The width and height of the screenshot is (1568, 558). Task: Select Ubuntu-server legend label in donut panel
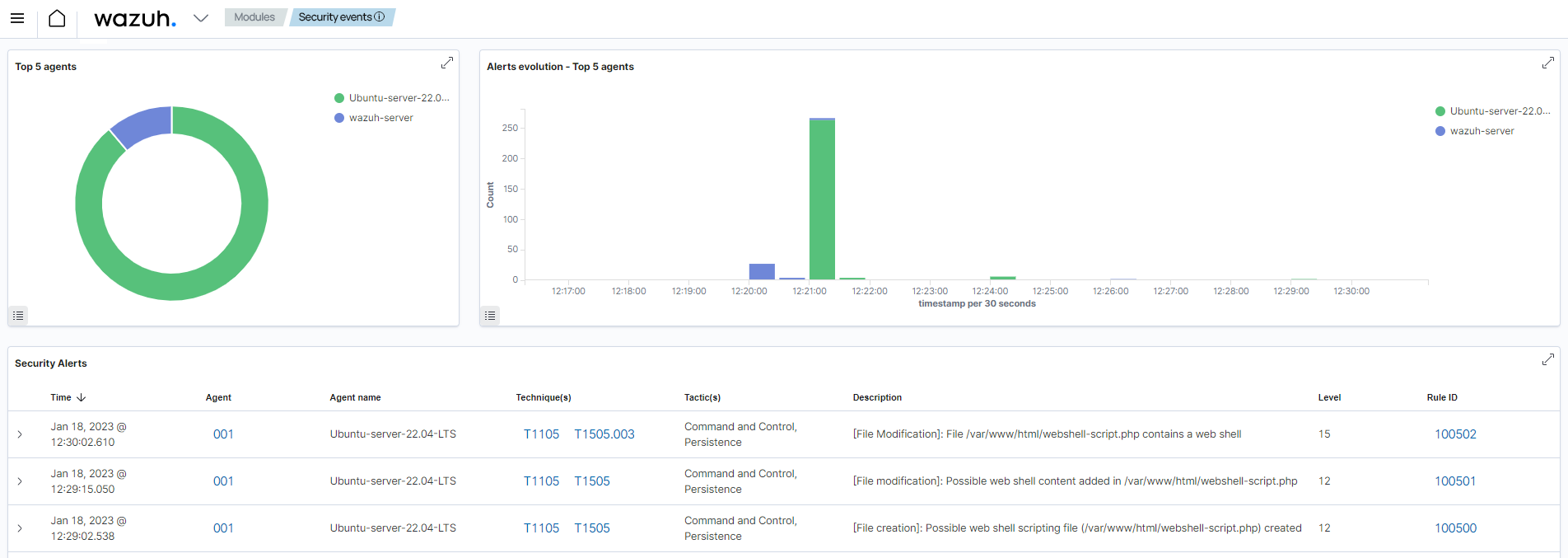(x=399, y=98)
